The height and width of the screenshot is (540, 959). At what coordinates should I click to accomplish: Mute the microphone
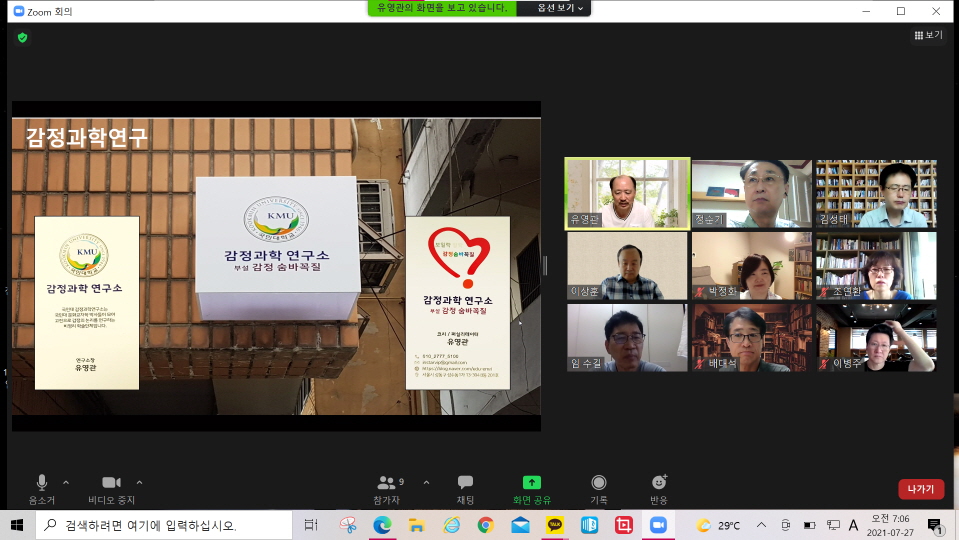point(42,483)
